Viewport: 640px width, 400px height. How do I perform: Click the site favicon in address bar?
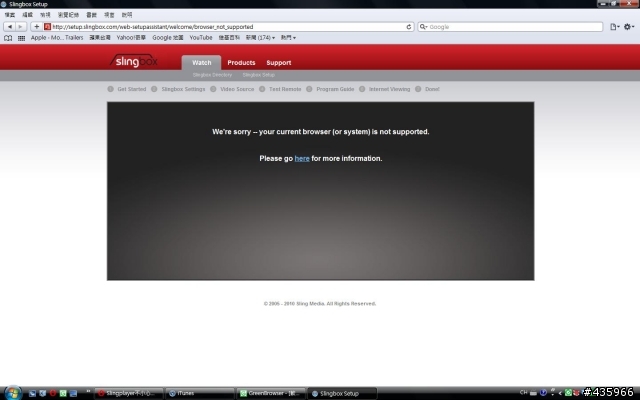click(x=47, y=27)
